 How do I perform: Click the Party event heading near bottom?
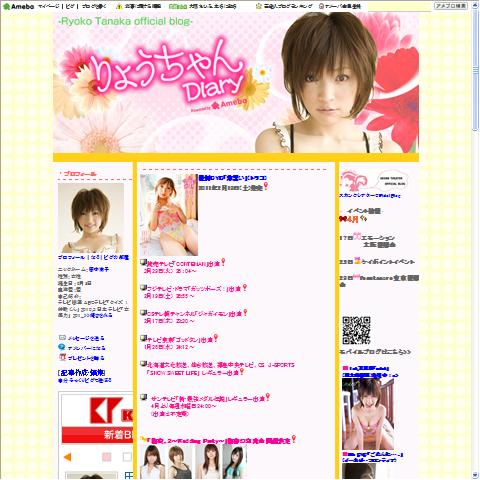(218, 441)
